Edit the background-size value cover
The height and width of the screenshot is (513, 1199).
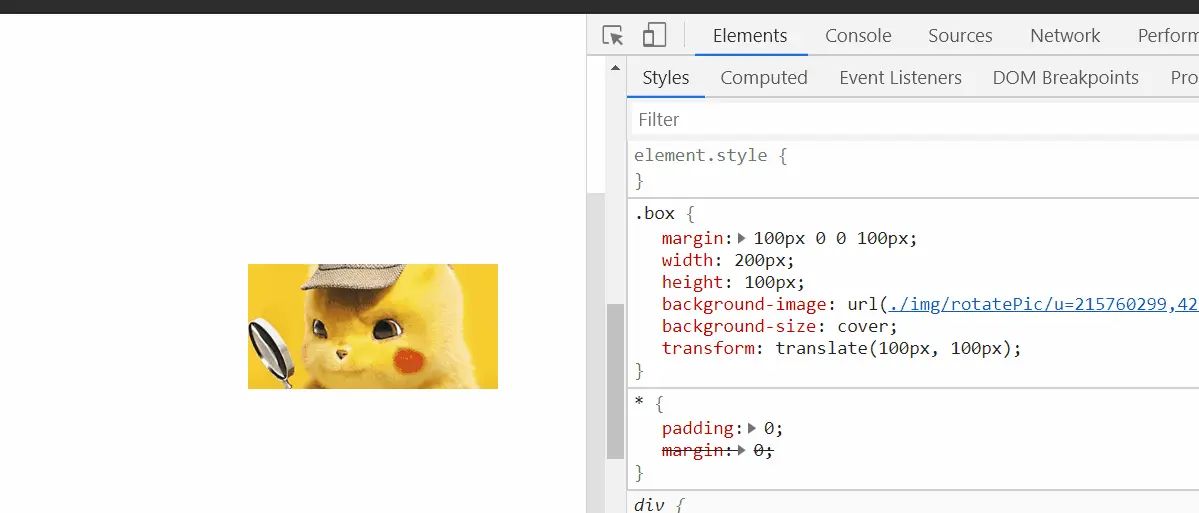(x=863, y=326)
